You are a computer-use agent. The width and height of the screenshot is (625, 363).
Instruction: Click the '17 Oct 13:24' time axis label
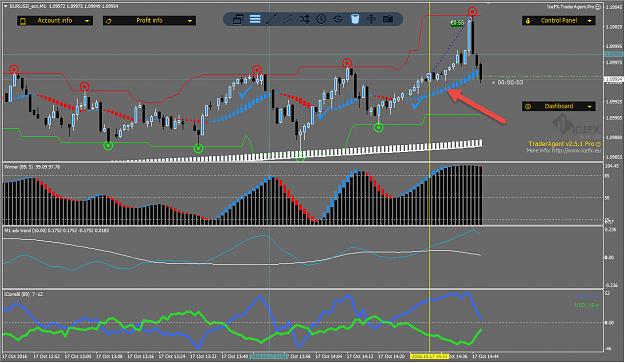(172, 356)
